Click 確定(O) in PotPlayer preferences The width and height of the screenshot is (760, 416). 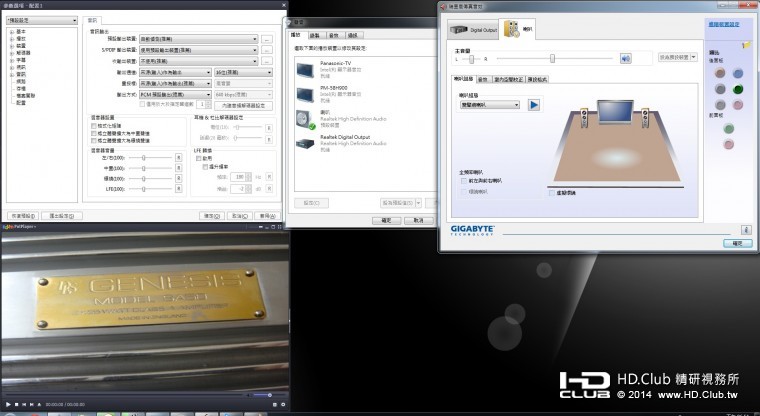(x=211, y=216)
